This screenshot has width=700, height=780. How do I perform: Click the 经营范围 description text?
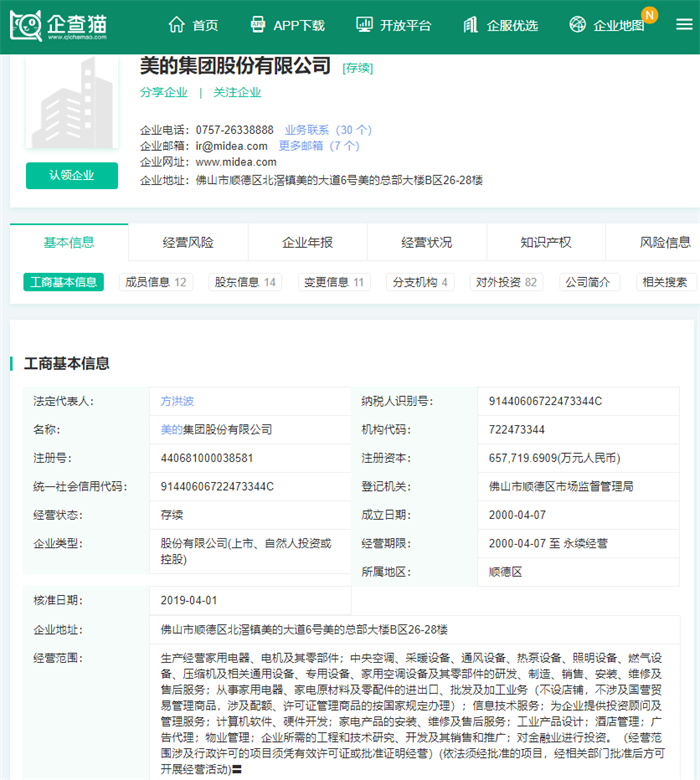[x=412, y=713]
